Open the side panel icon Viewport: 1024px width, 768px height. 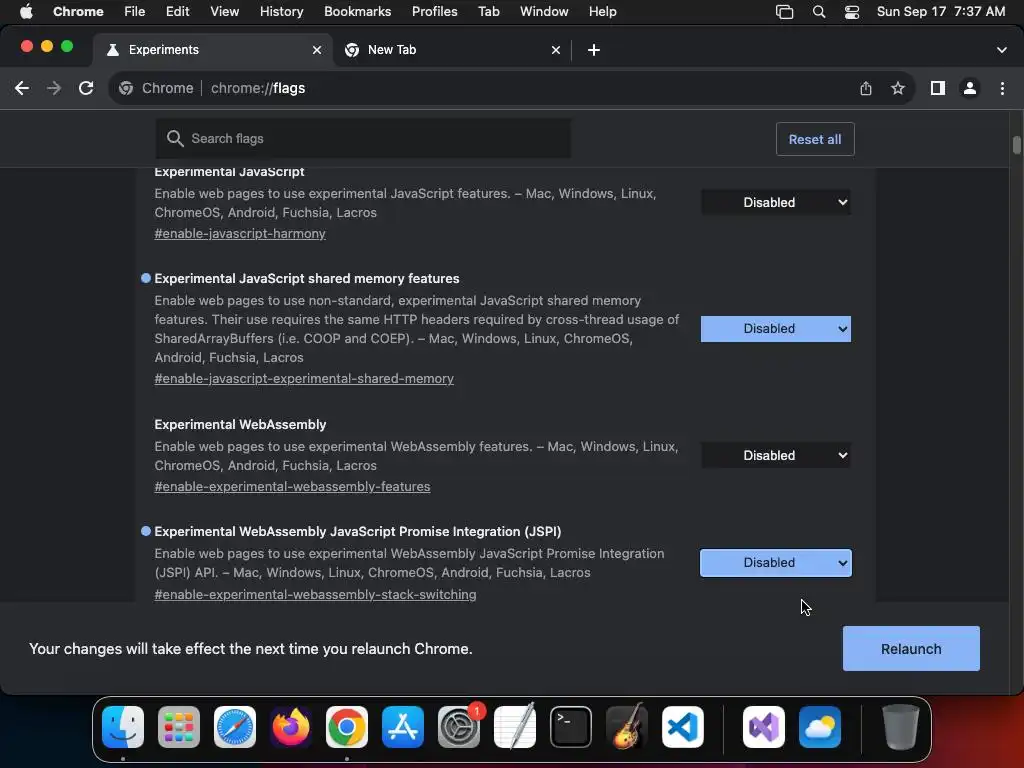(x=938, y=88)
